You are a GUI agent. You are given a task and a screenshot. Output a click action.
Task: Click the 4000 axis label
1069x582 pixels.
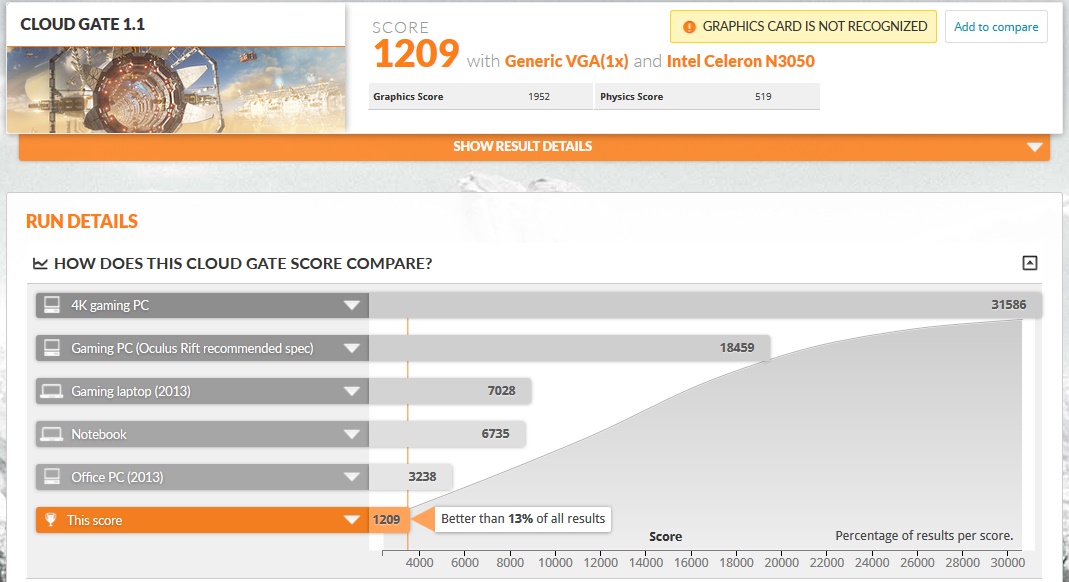pos(419,563)
